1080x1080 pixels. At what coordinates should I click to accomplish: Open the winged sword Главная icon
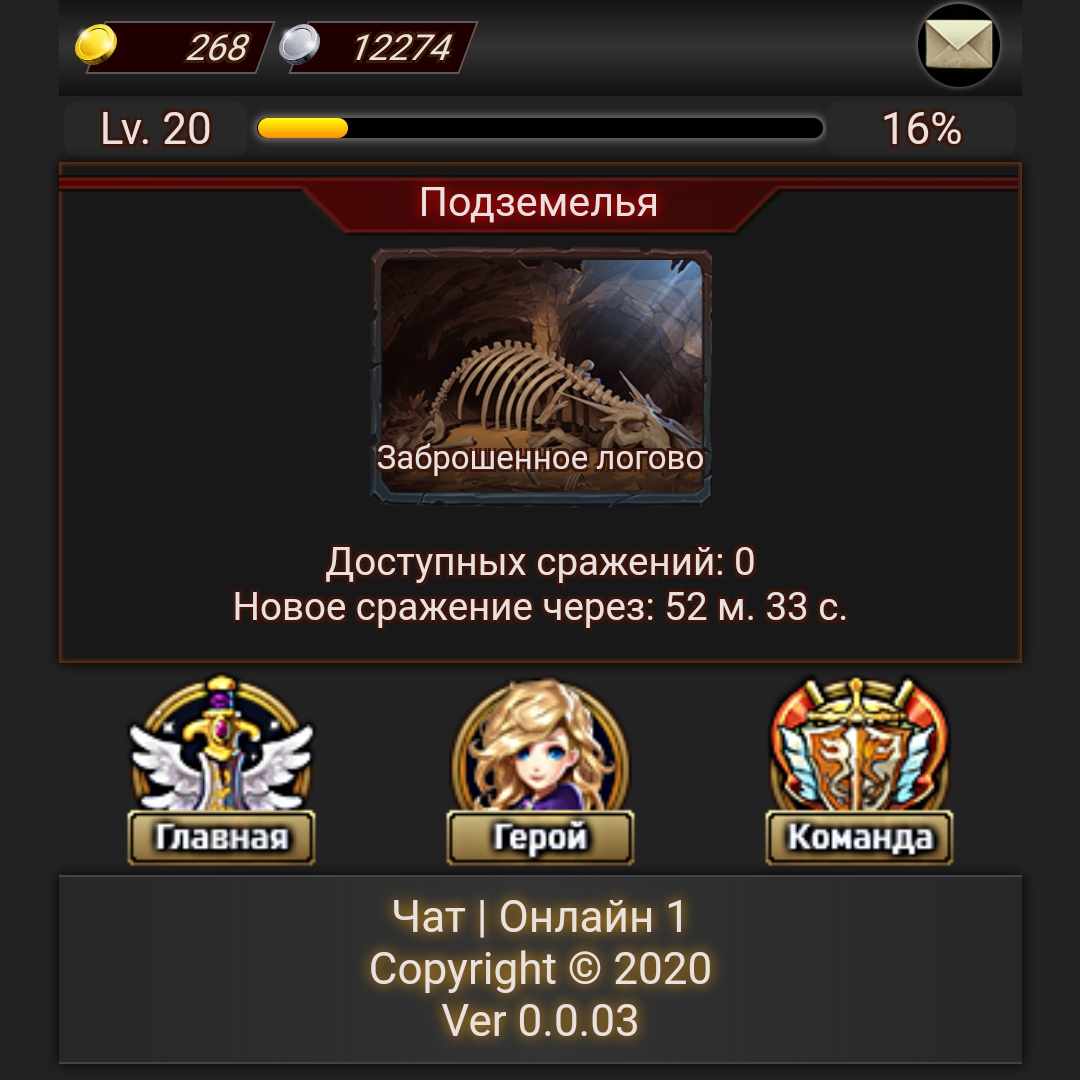point(221,744)
